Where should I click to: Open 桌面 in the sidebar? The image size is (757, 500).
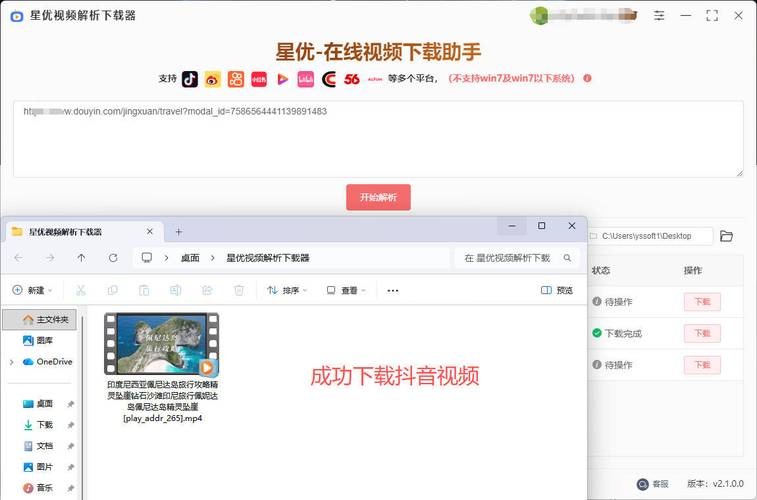tap(39, 404)
